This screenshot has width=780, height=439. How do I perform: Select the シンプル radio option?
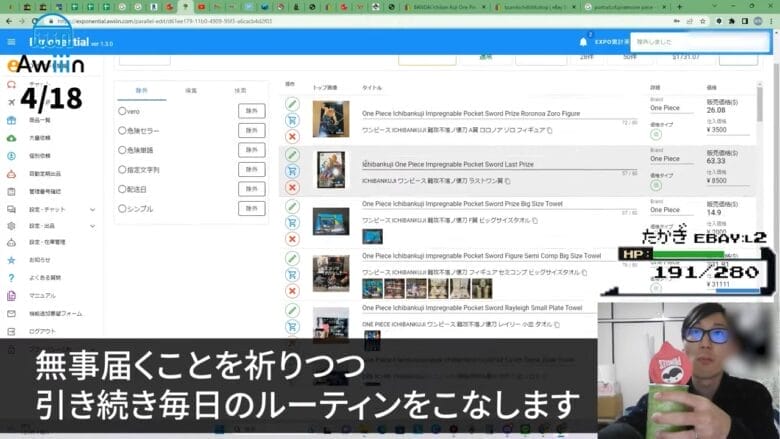tap(122, 208)
